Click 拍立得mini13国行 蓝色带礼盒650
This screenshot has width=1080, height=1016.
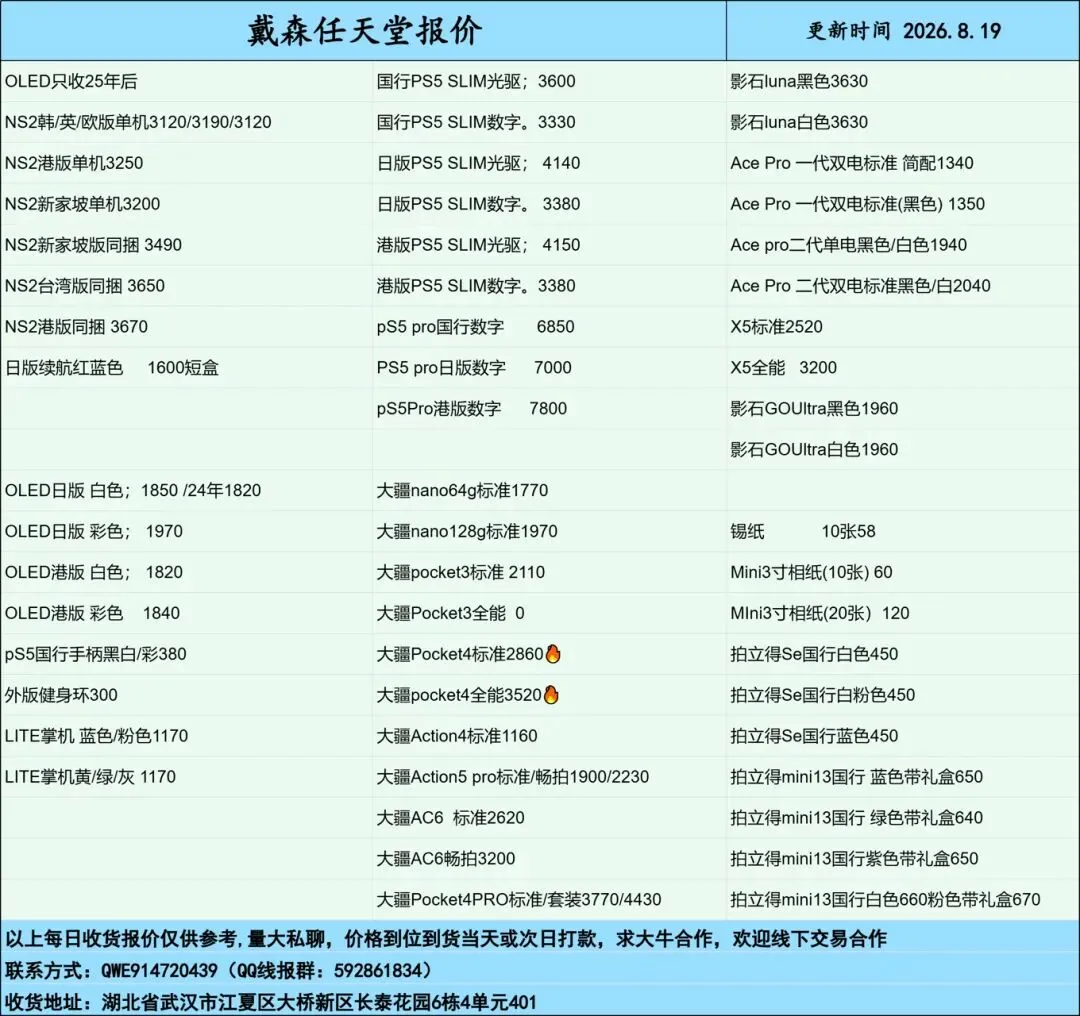point(857,777)
